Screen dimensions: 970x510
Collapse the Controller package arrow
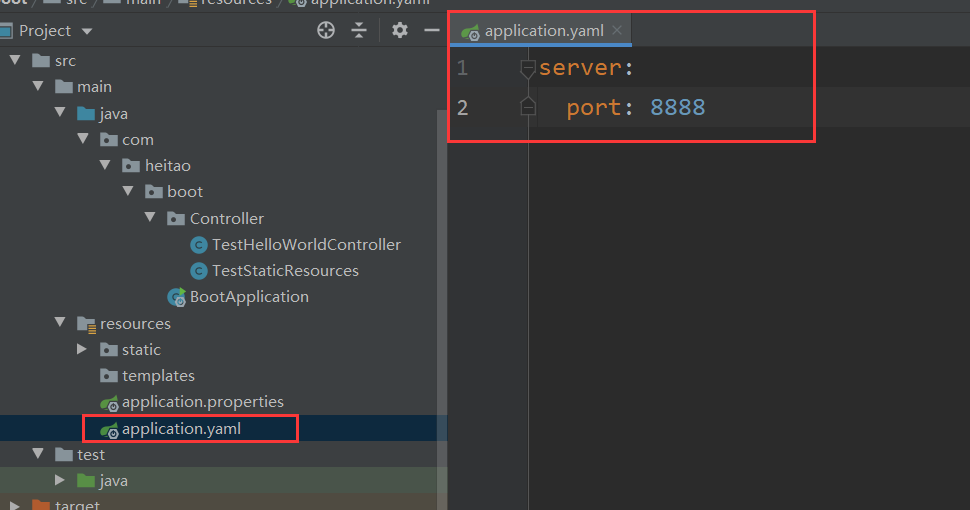[150, 217]
